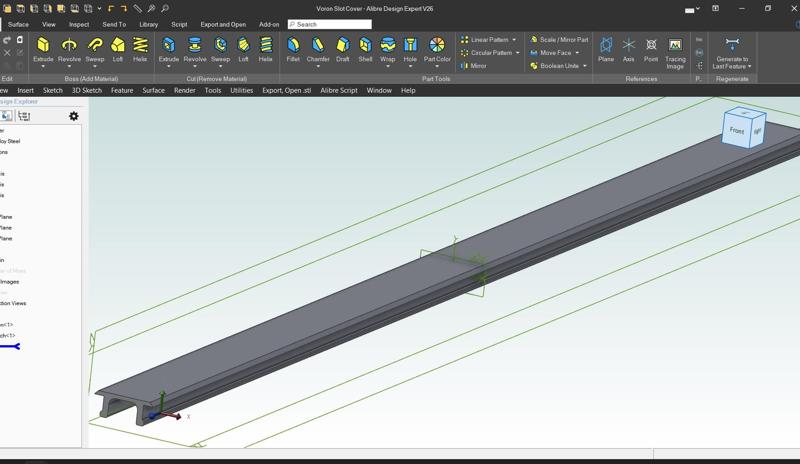Open the Circular Pattern dropdown arrow
The width and height of the screenshot is (800, 464).
coord(518,53)
